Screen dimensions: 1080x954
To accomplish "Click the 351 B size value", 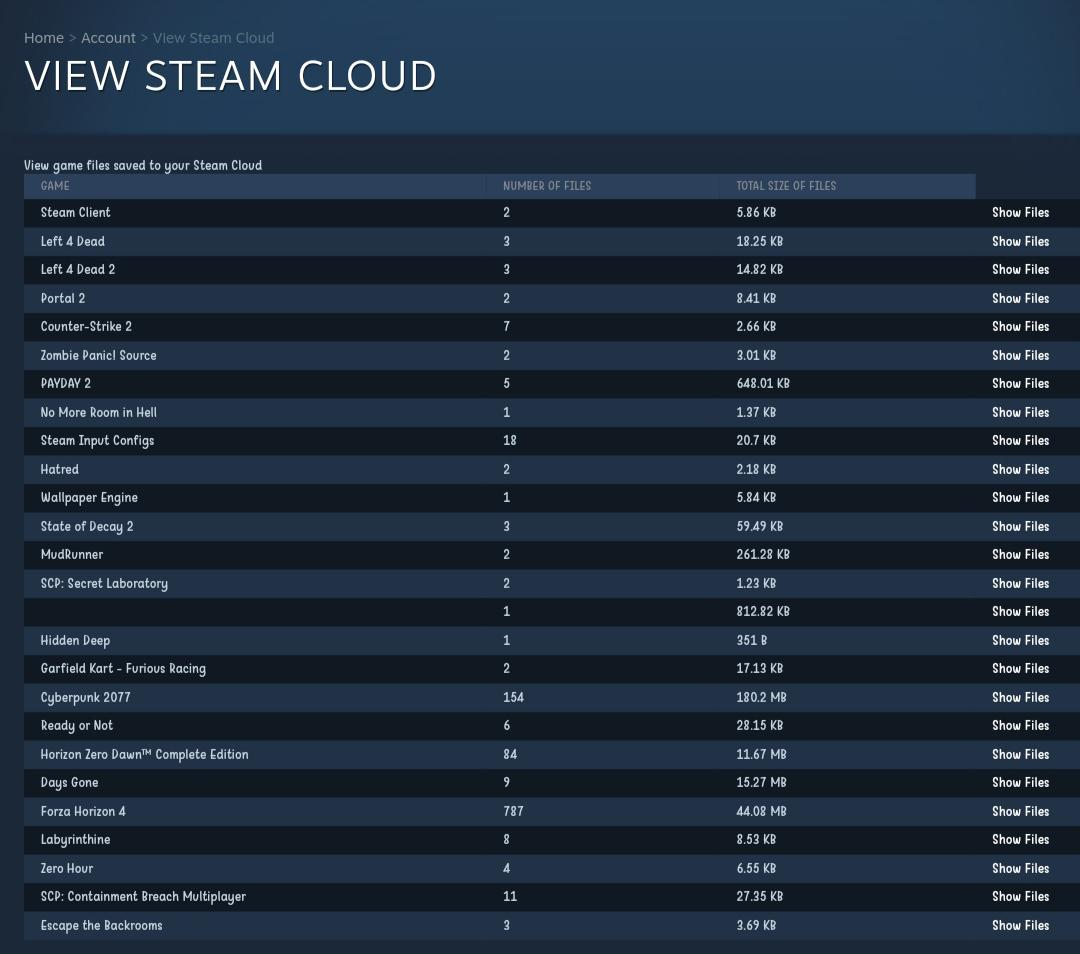I will click(751, 641).
